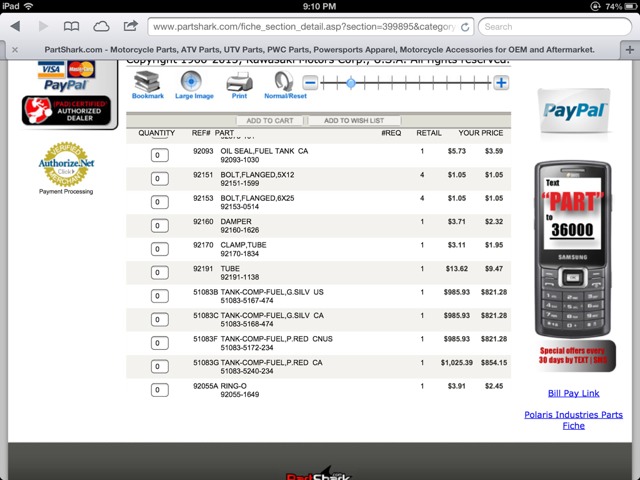Image resolution: width=640 pixels, height=480 pixels.
Task: Click the Authorize.Net verified merchant seal
Action: click(66, 164)
